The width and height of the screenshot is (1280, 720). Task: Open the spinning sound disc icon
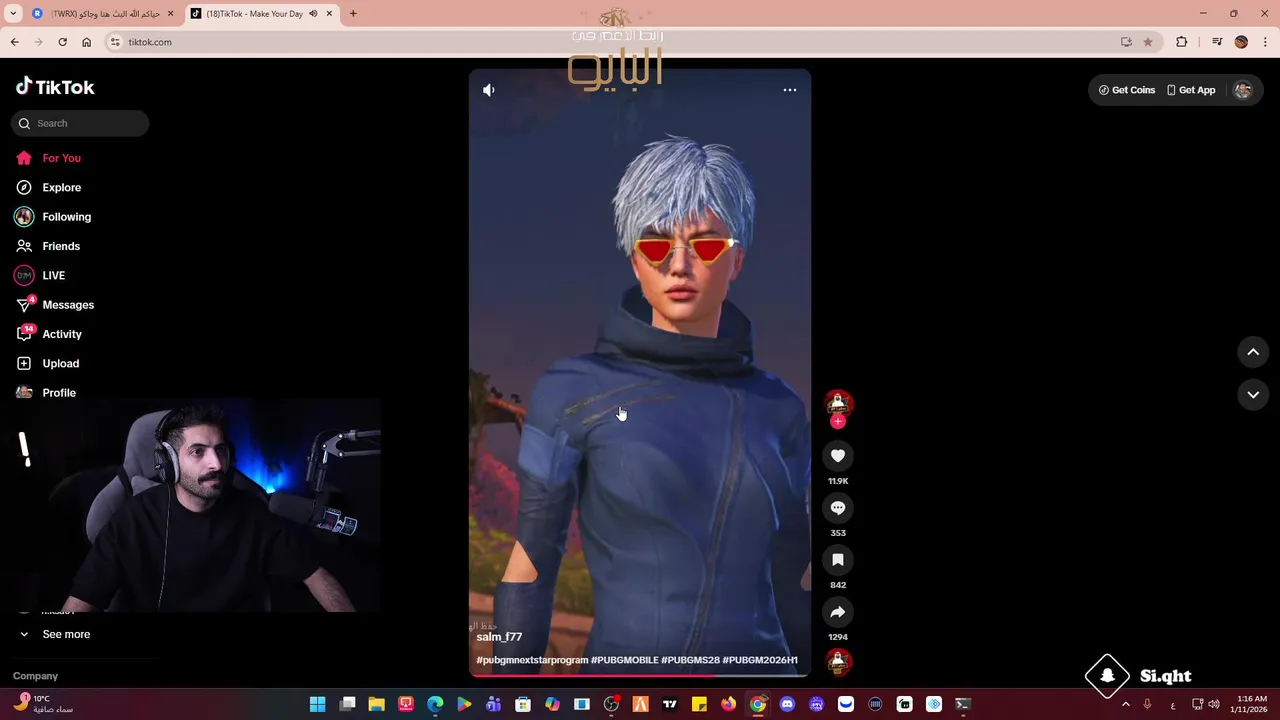(838, 662)
